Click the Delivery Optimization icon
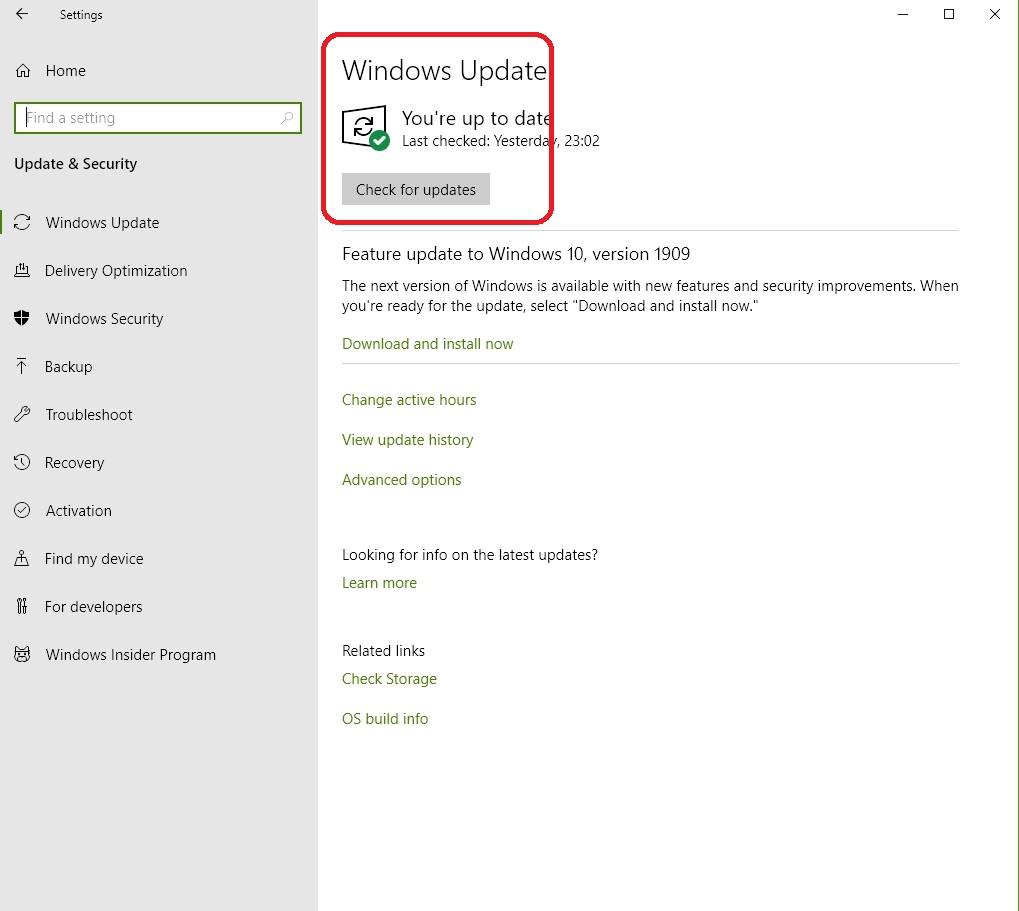The image size is (1019, 911). pyautogui.click(x=22, y=271)
